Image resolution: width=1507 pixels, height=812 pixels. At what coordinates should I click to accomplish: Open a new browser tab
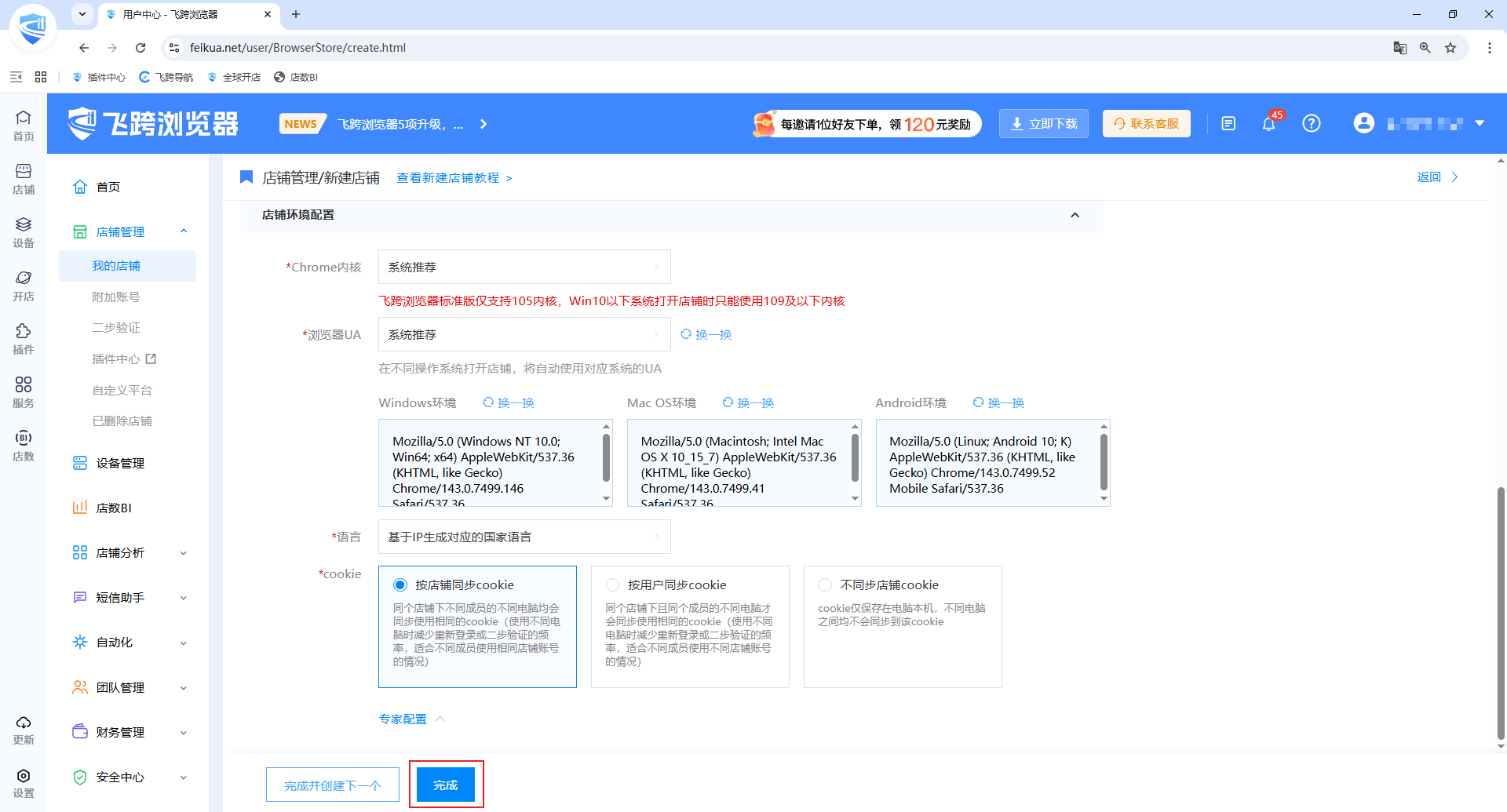tap(296, 14)
